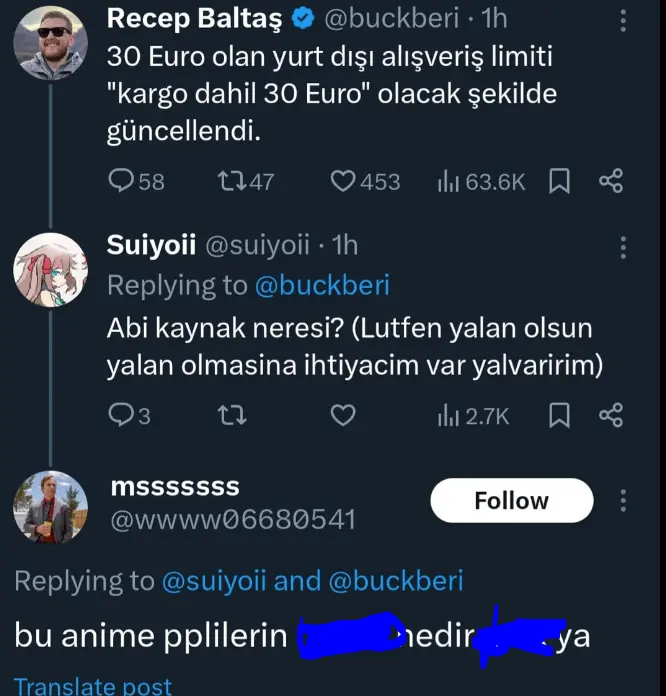Bookmark Recep Baltaş's tweet
The image size is (666, 696).
click(559, 181)
